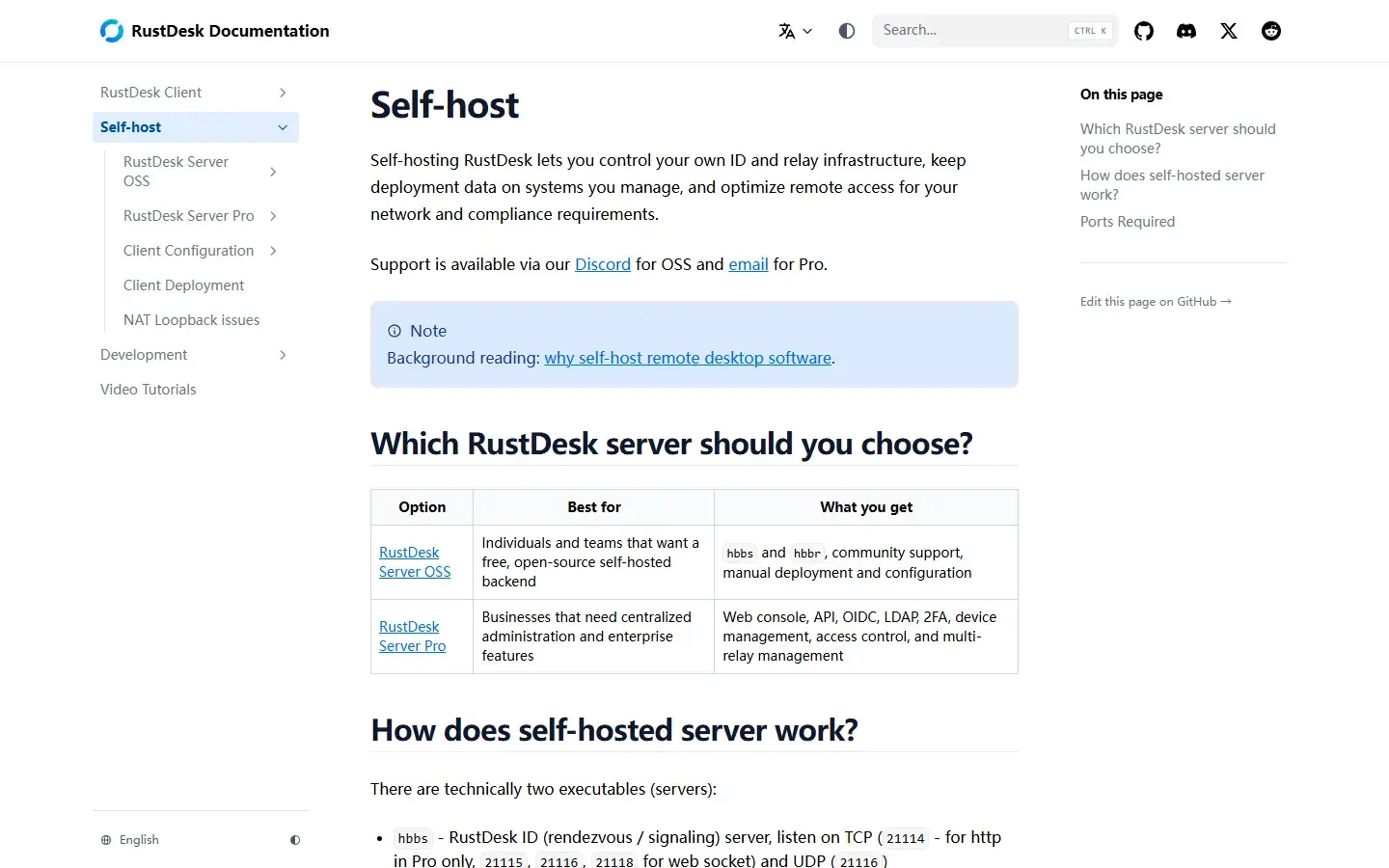Follow the email link for Pro
The height and width of the screenshot is (868, 1389).
(749, 264)
